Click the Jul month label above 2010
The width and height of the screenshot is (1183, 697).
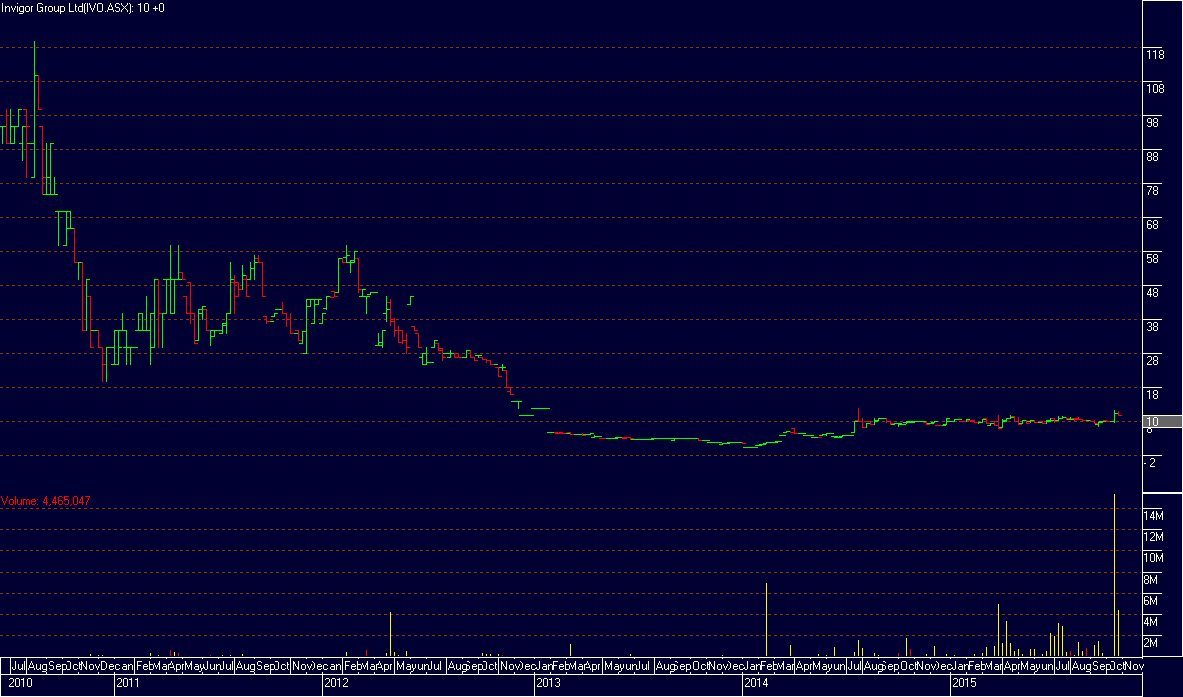pos(19,666)
